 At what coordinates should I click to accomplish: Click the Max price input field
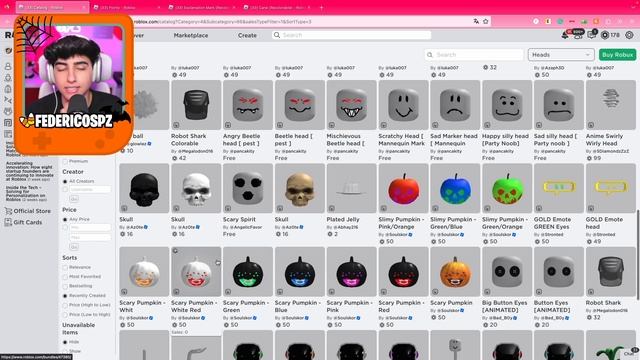(x=90, y=238)
